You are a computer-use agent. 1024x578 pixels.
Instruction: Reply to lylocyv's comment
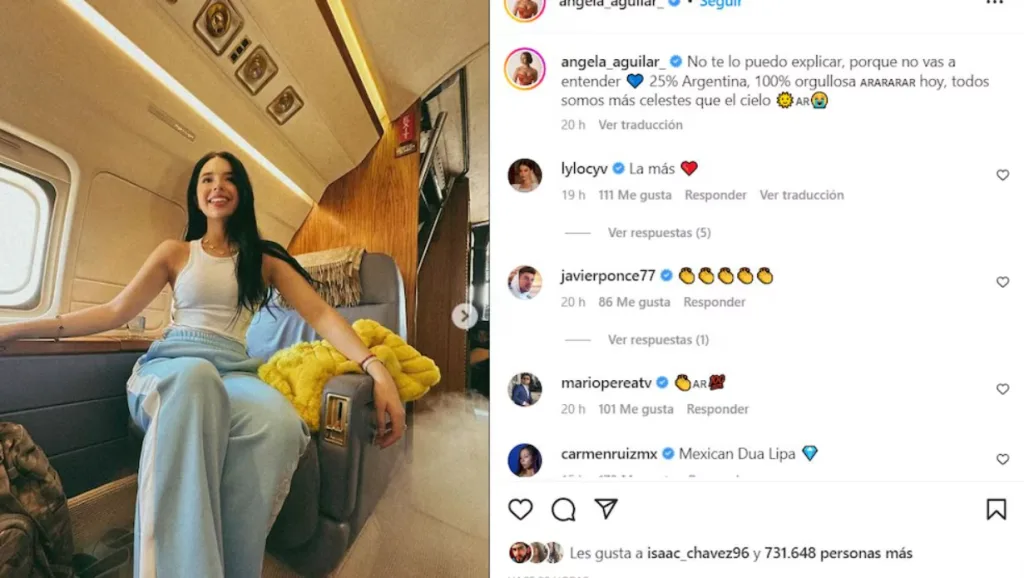(715, 195)
